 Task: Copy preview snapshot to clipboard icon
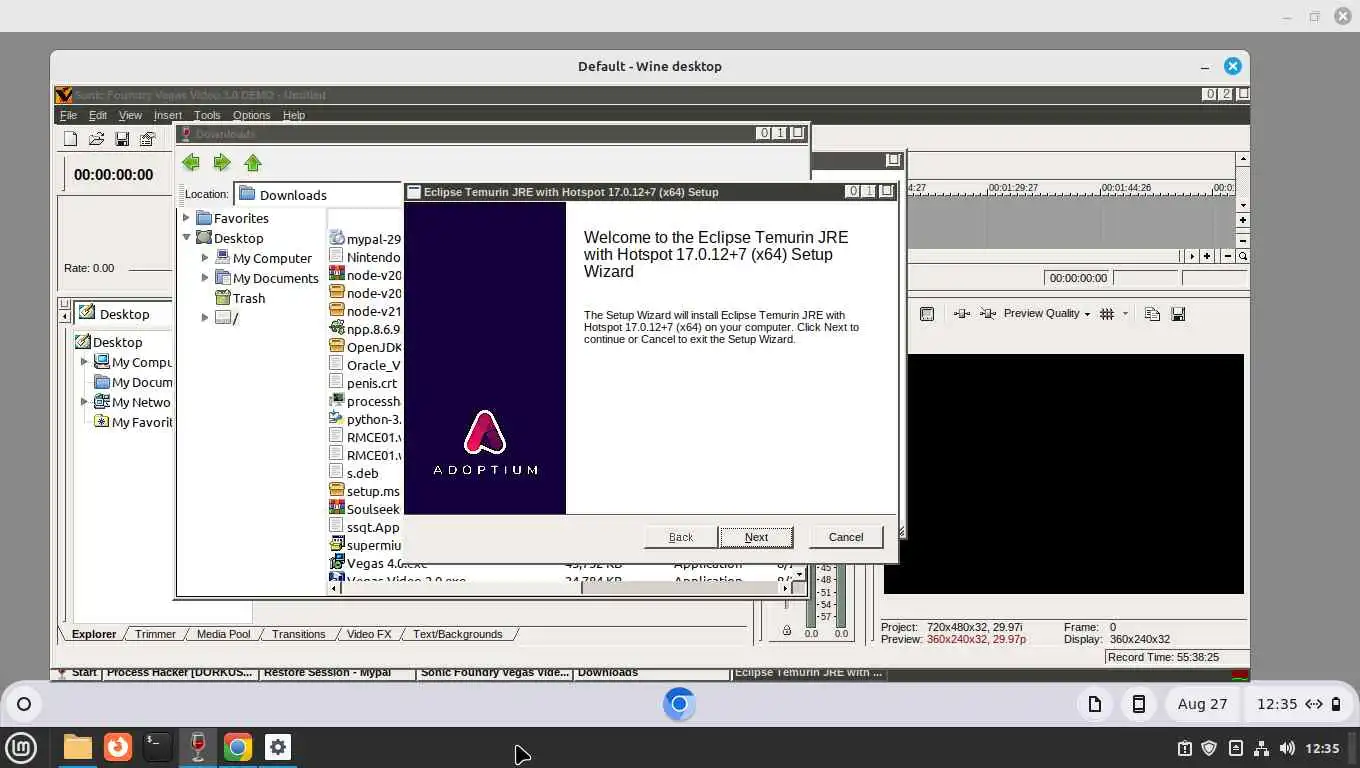coord(1152,314)
